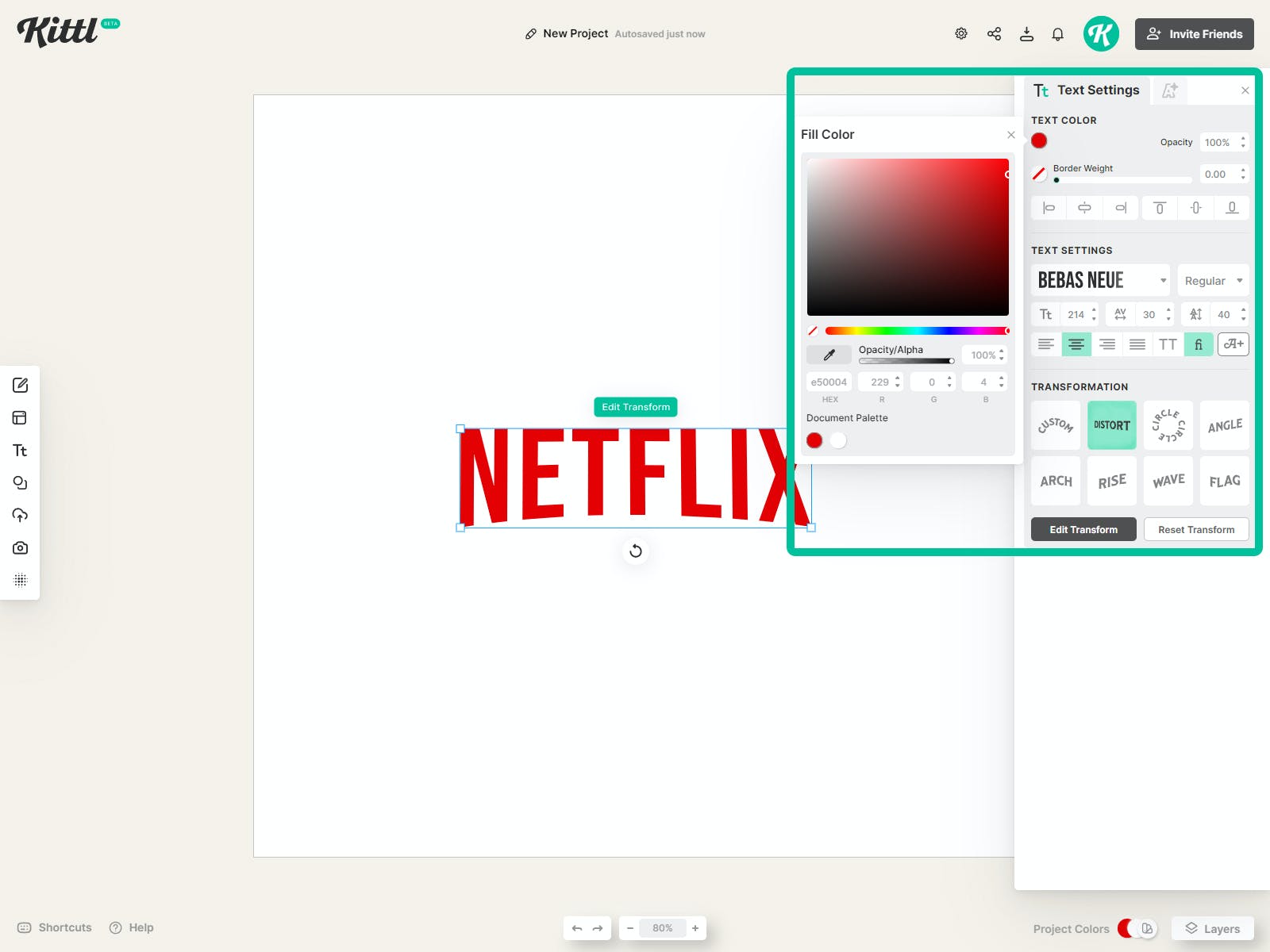Open the uploads cloud icon in left sidebar

click(x=21, y=516)
